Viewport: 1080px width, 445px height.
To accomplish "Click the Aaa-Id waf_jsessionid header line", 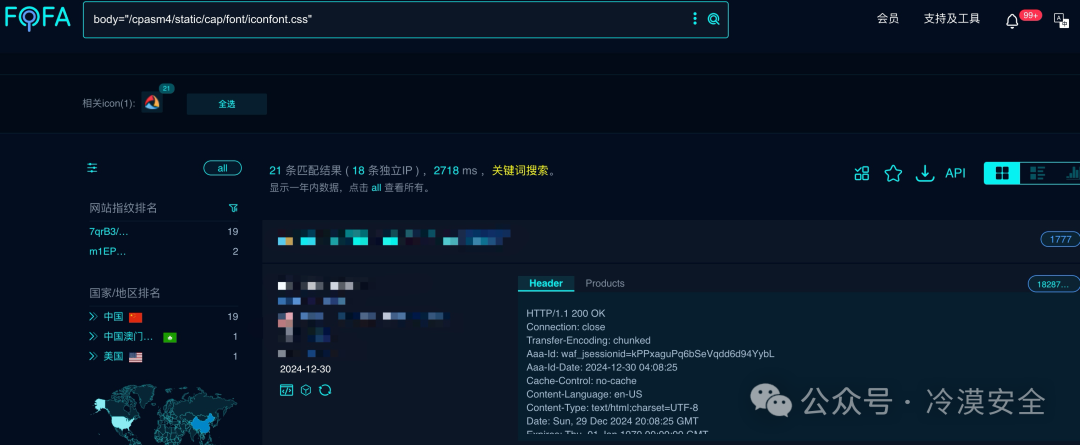I will point(650,354).
